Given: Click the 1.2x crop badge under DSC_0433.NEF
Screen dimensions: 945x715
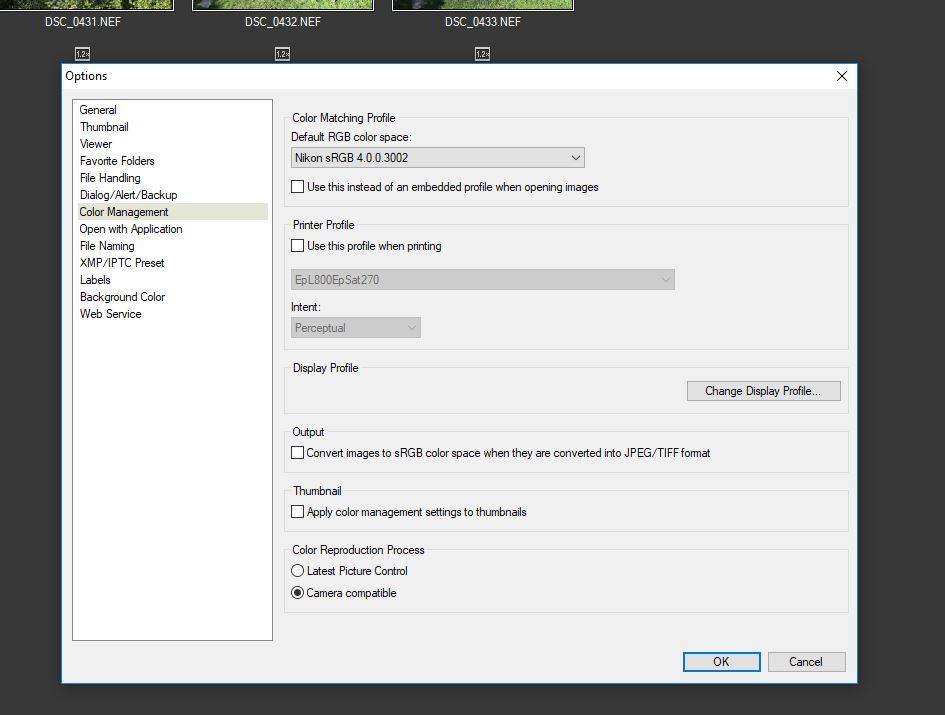Looking at the screenshot, I should [483, 54].
